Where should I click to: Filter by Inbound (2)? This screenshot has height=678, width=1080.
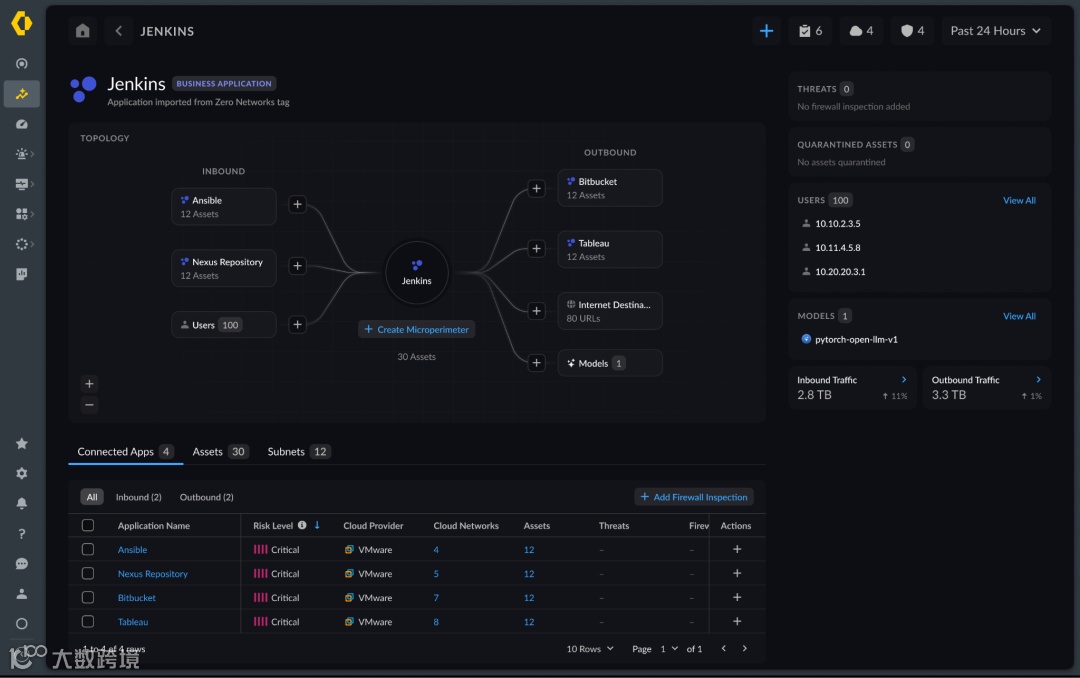[x=138, y=497]
